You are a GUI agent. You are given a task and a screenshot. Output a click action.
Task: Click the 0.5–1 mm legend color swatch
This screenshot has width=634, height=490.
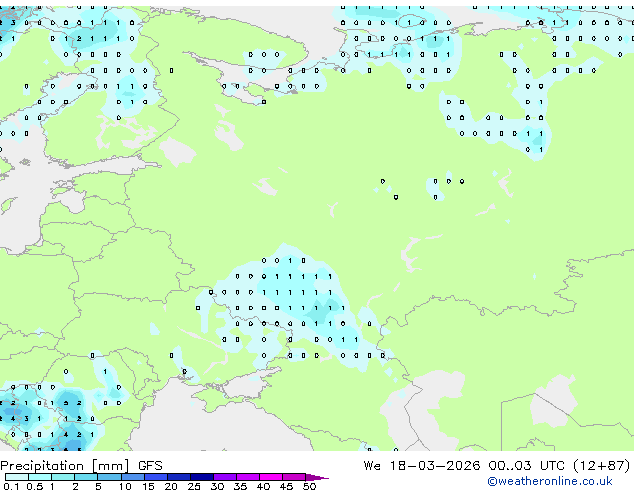click(x=40, y=477)
